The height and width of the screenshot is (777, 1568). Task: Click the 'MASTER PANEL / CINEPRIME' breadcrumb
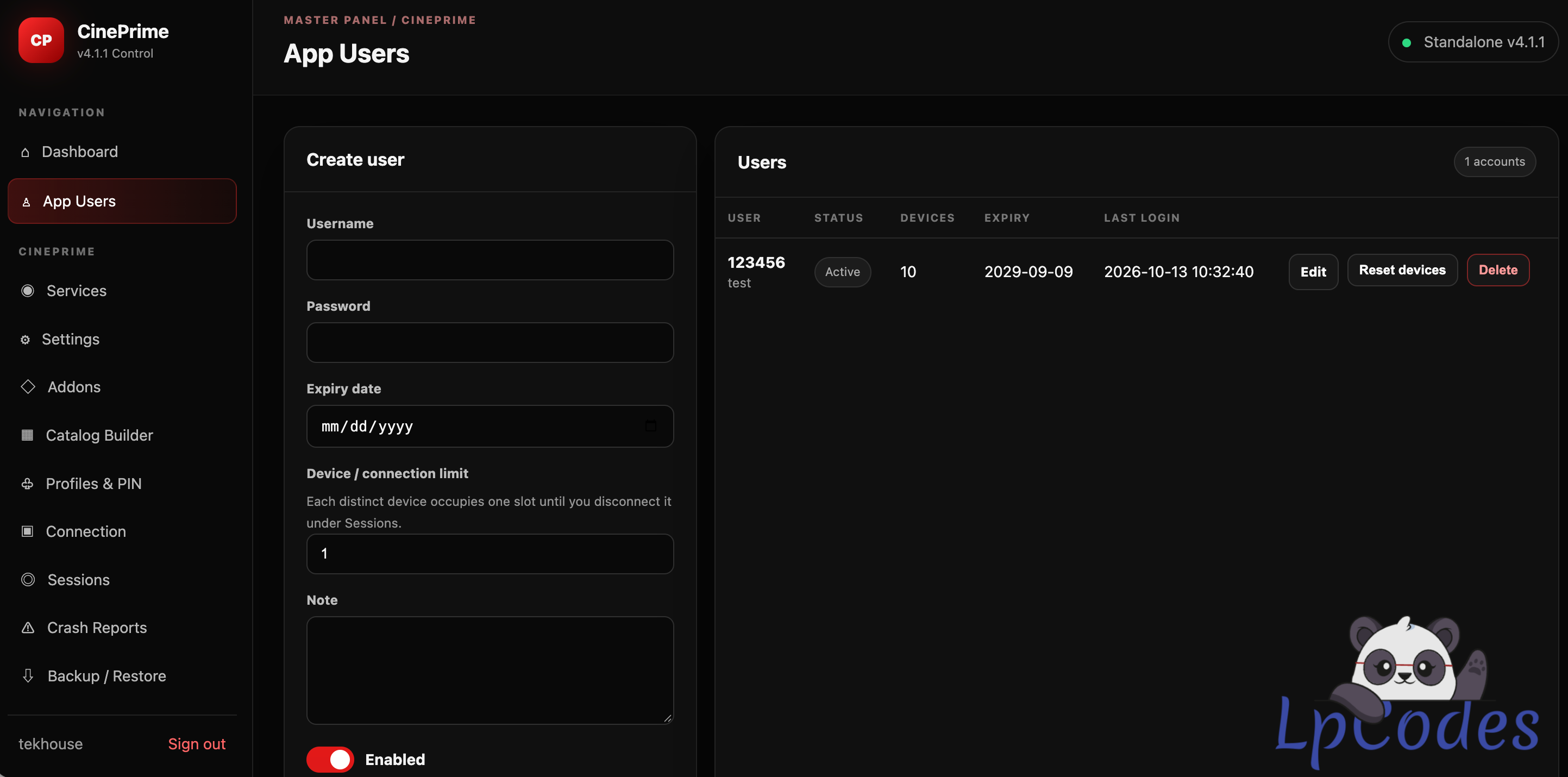click(380, 20)
